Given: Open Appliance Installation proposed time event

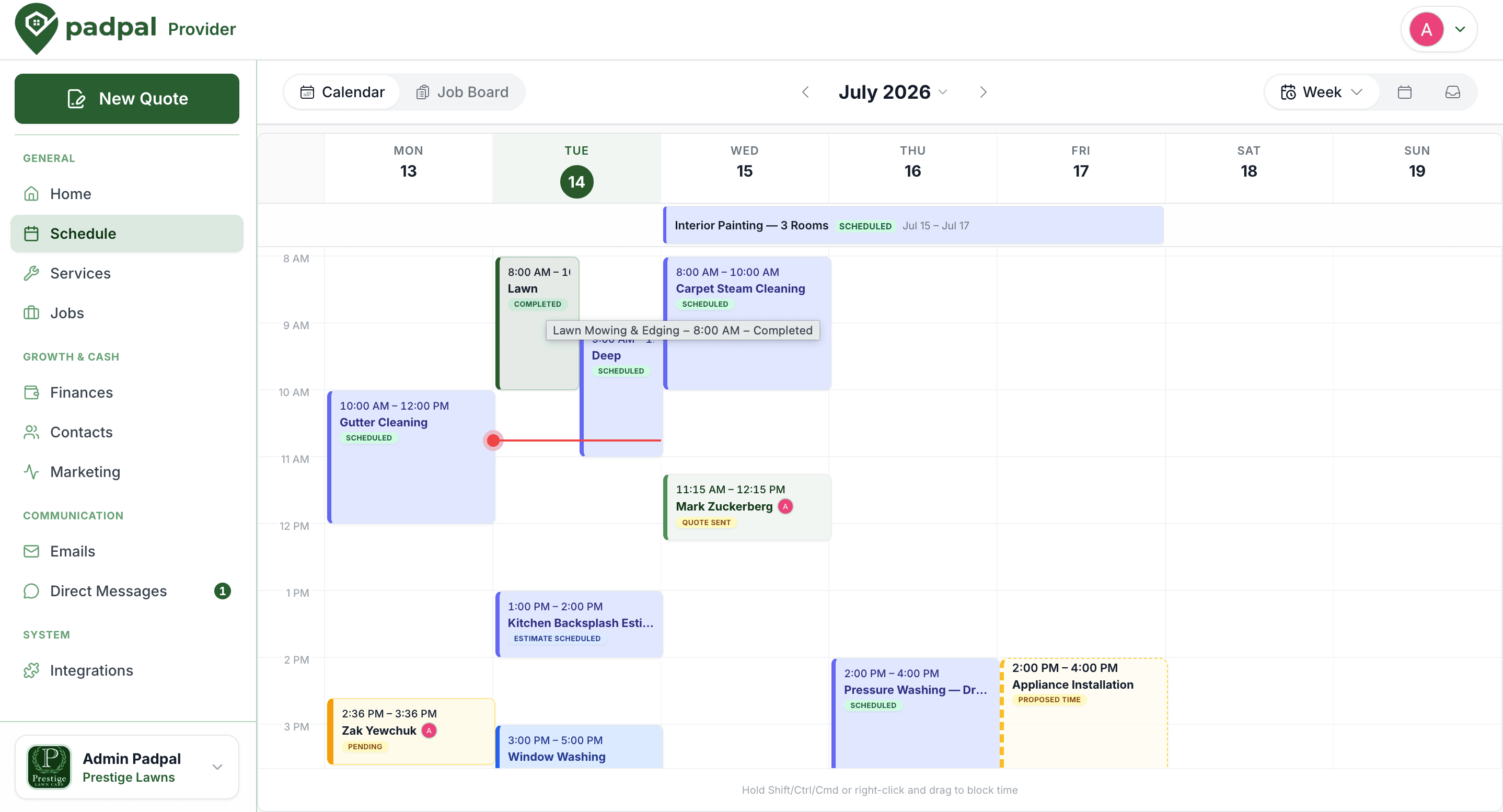Looking at the screenshot, I should click(x=1083, y=713).
